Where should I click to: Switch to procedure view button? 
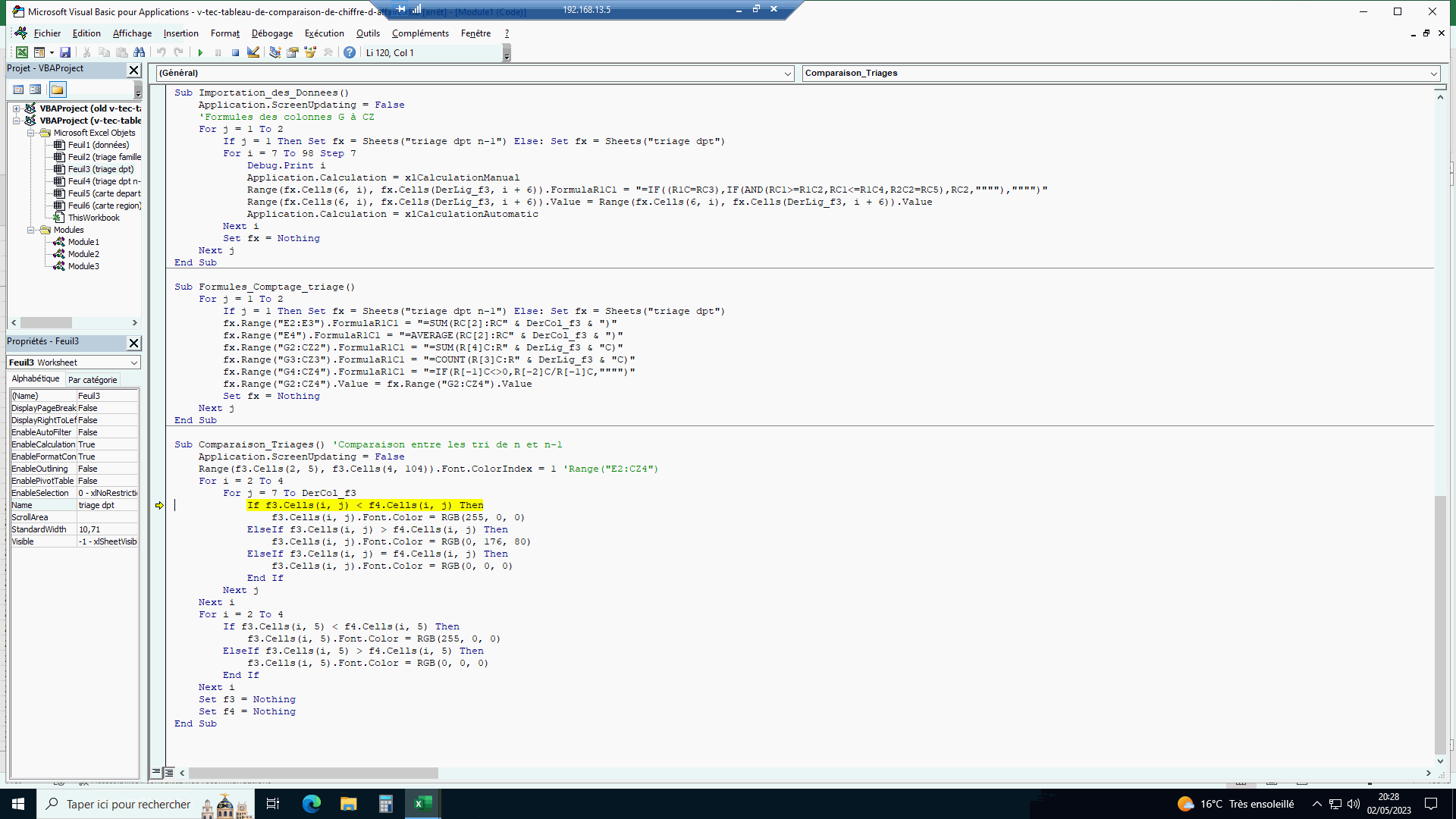pos(155,773)
